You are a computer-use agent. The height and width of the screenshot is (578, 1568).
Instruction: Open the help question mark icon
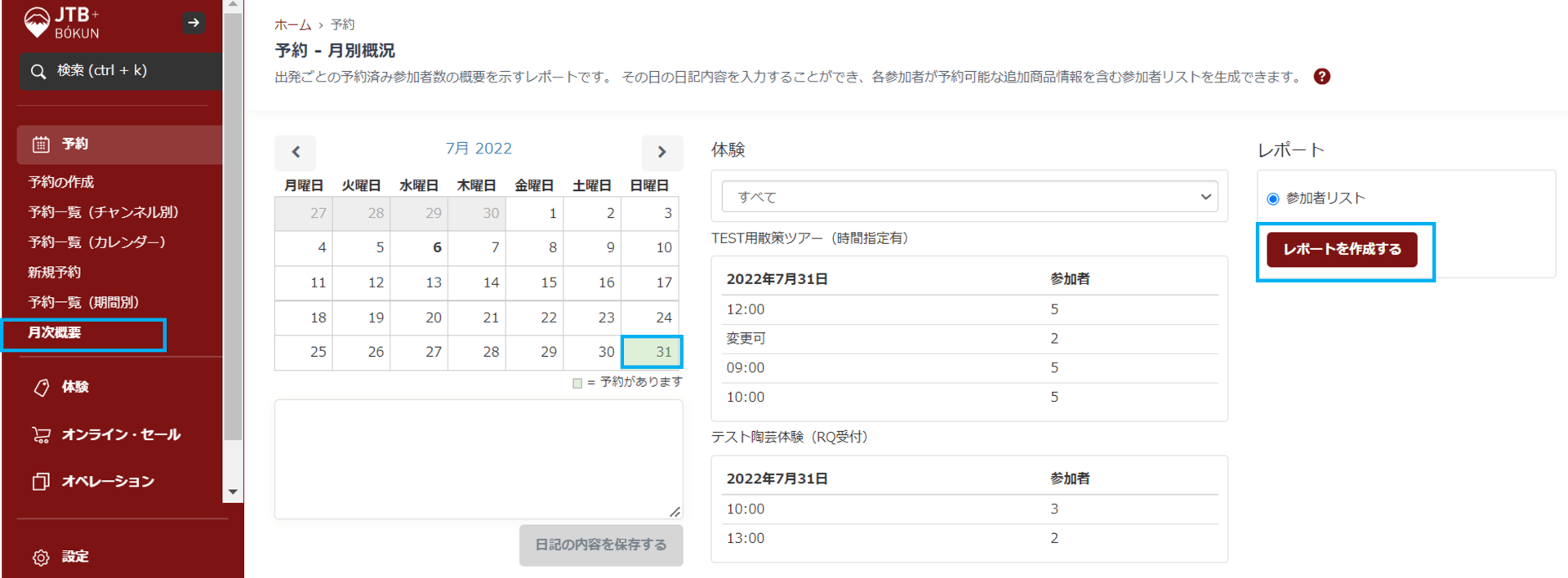[x=1321, y=77]
